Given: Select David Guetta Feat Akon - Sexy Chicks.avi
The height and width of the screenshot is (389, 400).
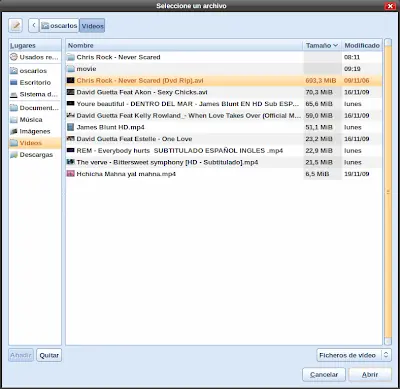Looking at the screenshot, I should pos(224,92).
